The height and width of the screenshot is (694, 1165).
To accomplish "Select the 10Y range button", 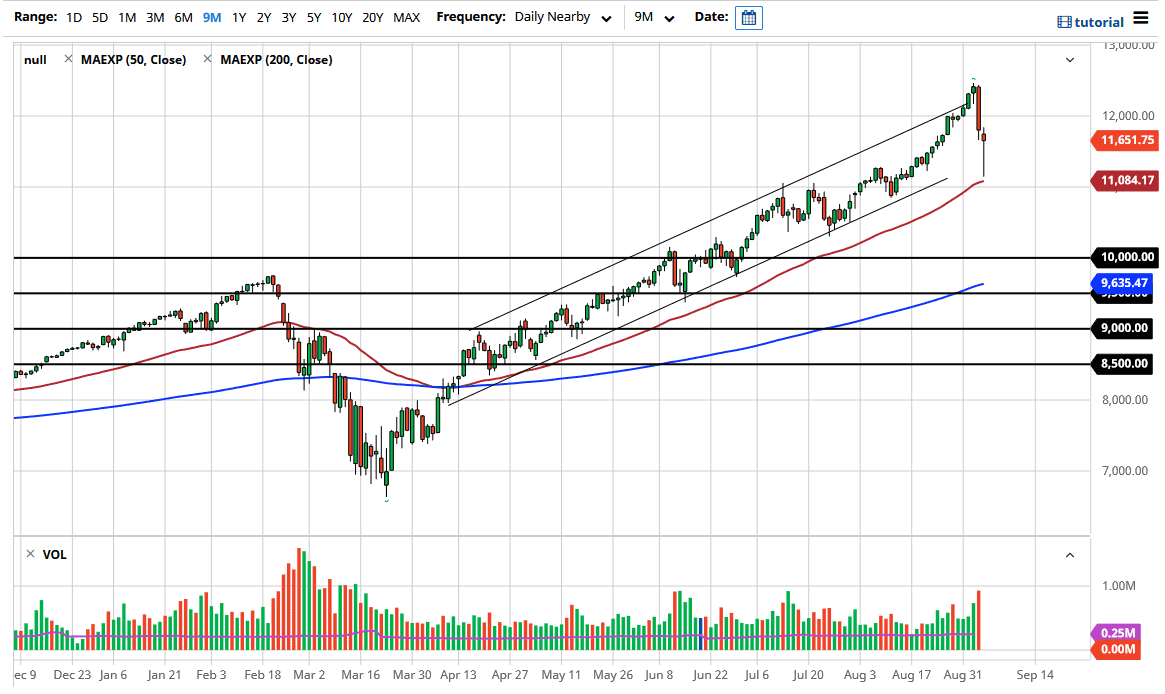I will [x=342, y=17].
